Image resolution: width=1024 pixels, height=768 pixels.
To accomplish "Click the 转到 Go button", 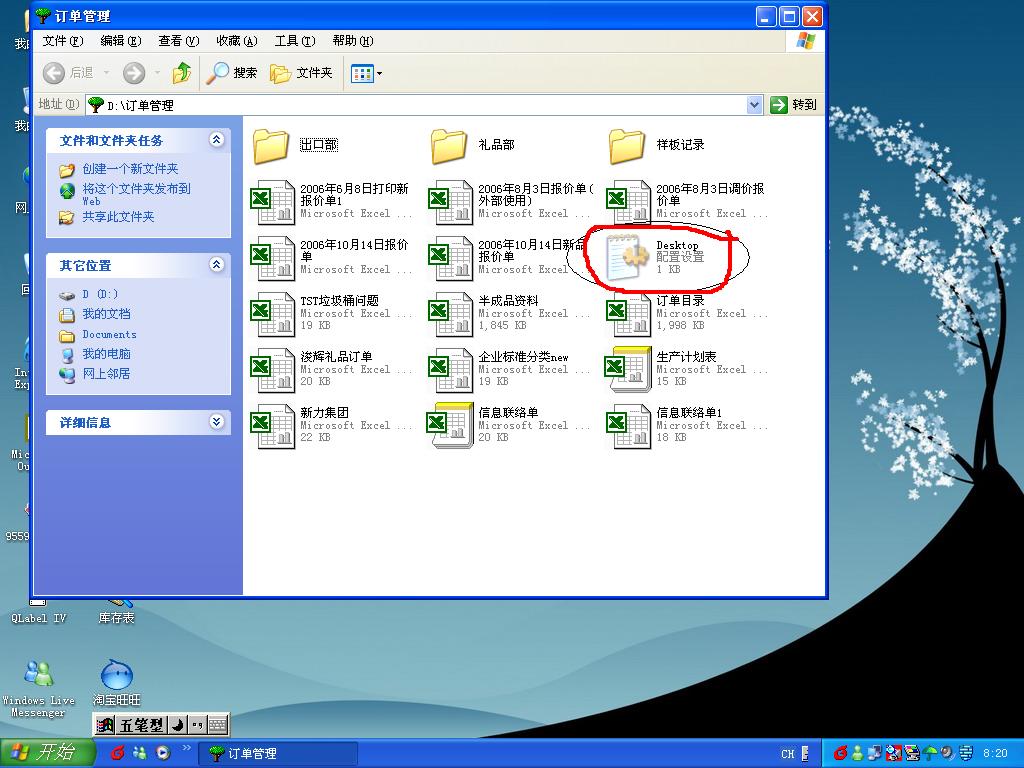I will tap(793, 104).
